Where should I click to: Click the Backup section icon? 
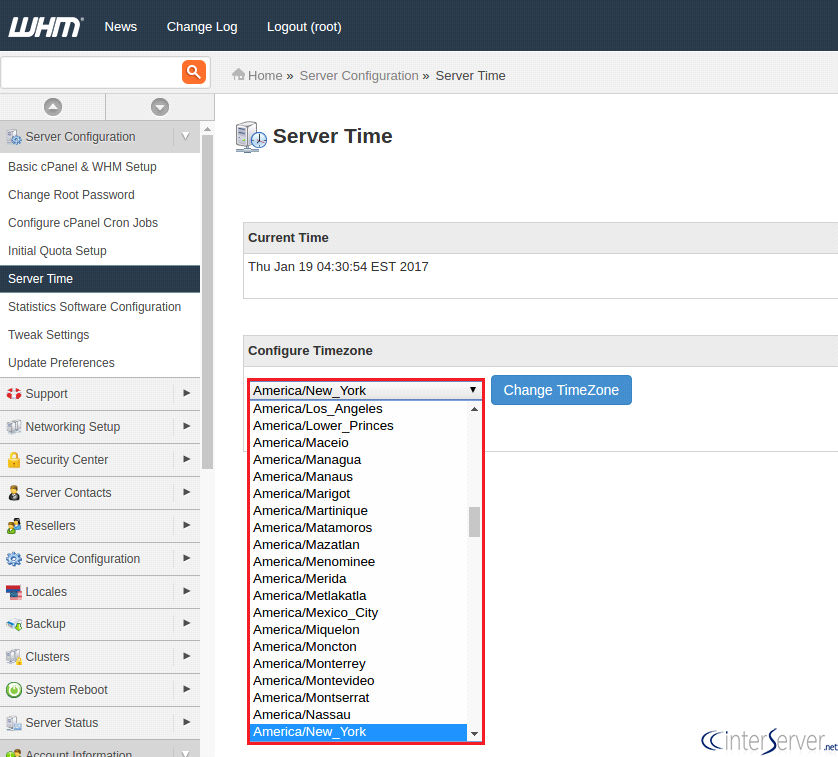point(12,624)
